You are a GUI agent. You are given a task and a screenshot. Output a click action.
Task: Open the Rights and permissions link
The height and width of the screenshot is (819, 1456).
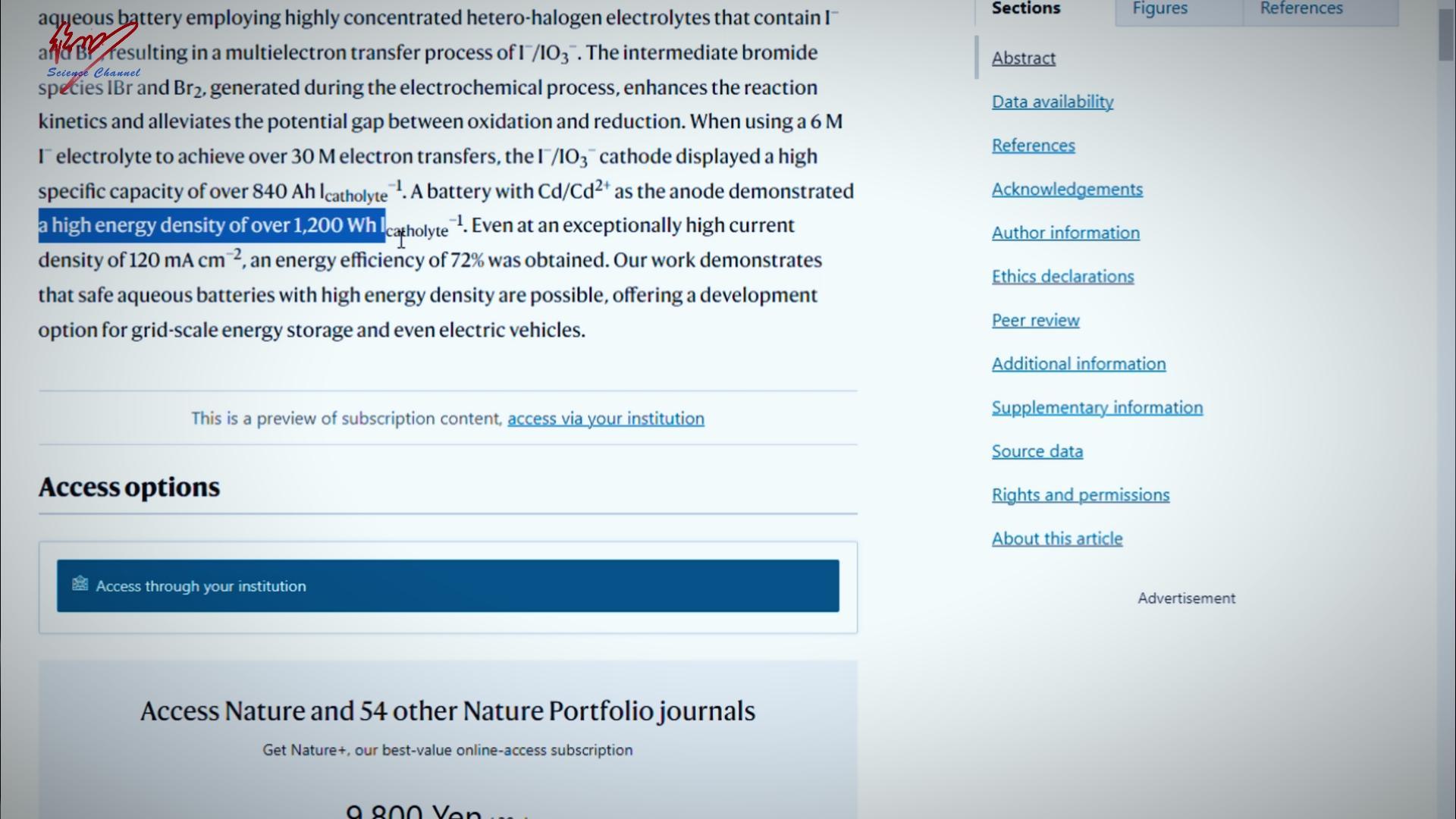tap(1080, 495)
